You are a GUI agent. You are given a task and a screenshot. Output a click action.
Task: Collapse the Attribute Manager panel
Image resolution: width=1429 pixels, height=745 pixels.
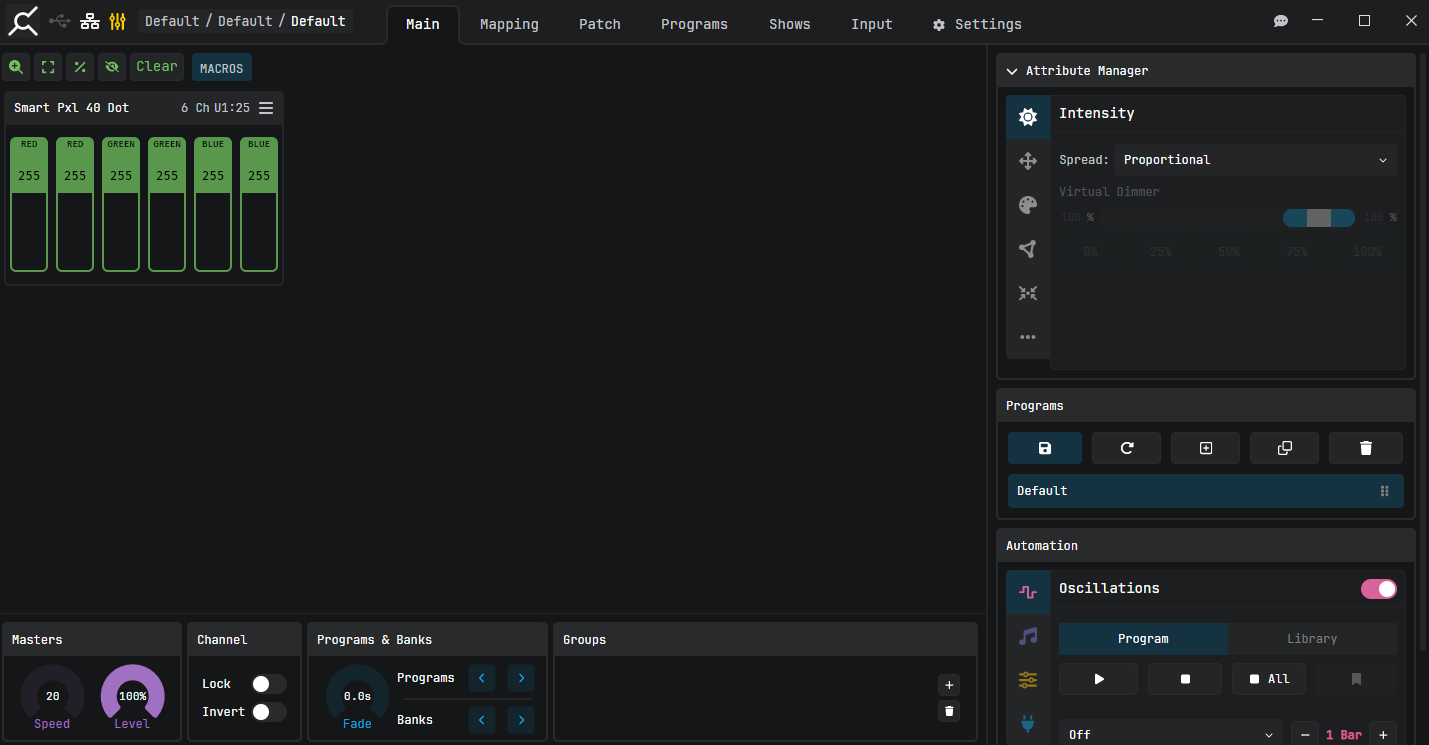pos(1012,71)
